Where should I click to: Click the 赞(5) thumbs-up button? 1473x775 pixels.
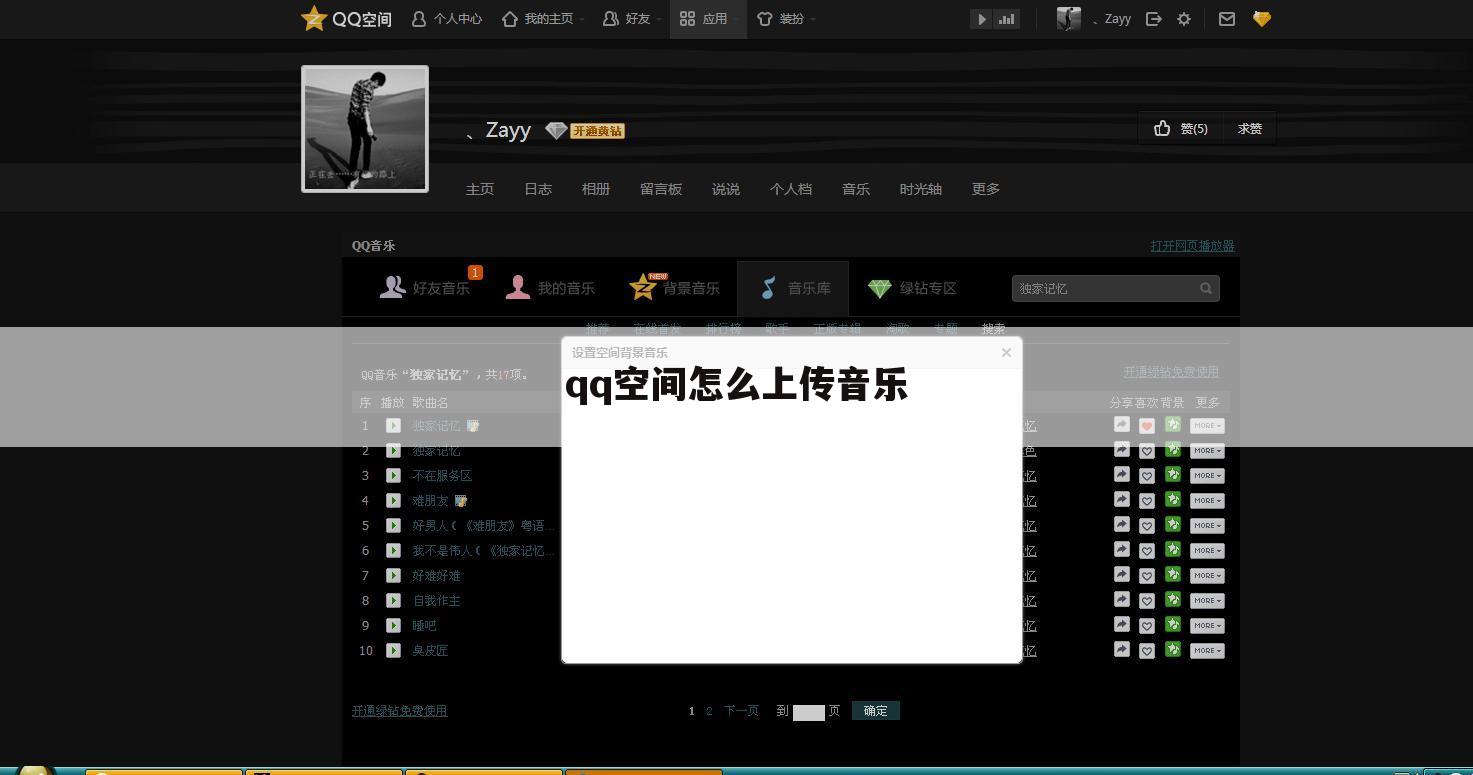pos(1181,128)
